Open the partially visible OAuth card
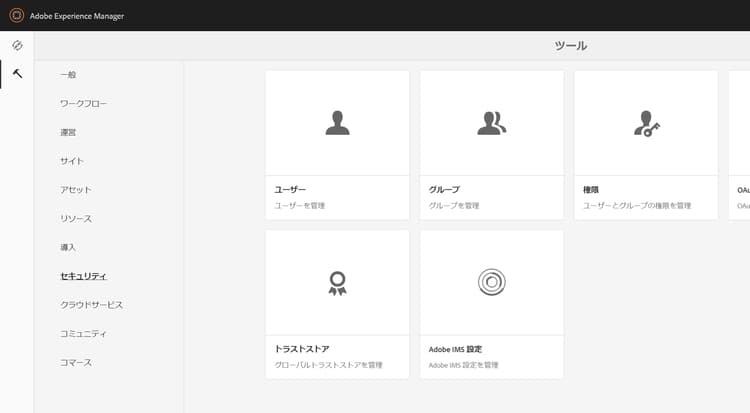Image resolution: width=750 pixels, height=413 pixels. (x=739, y=145)
